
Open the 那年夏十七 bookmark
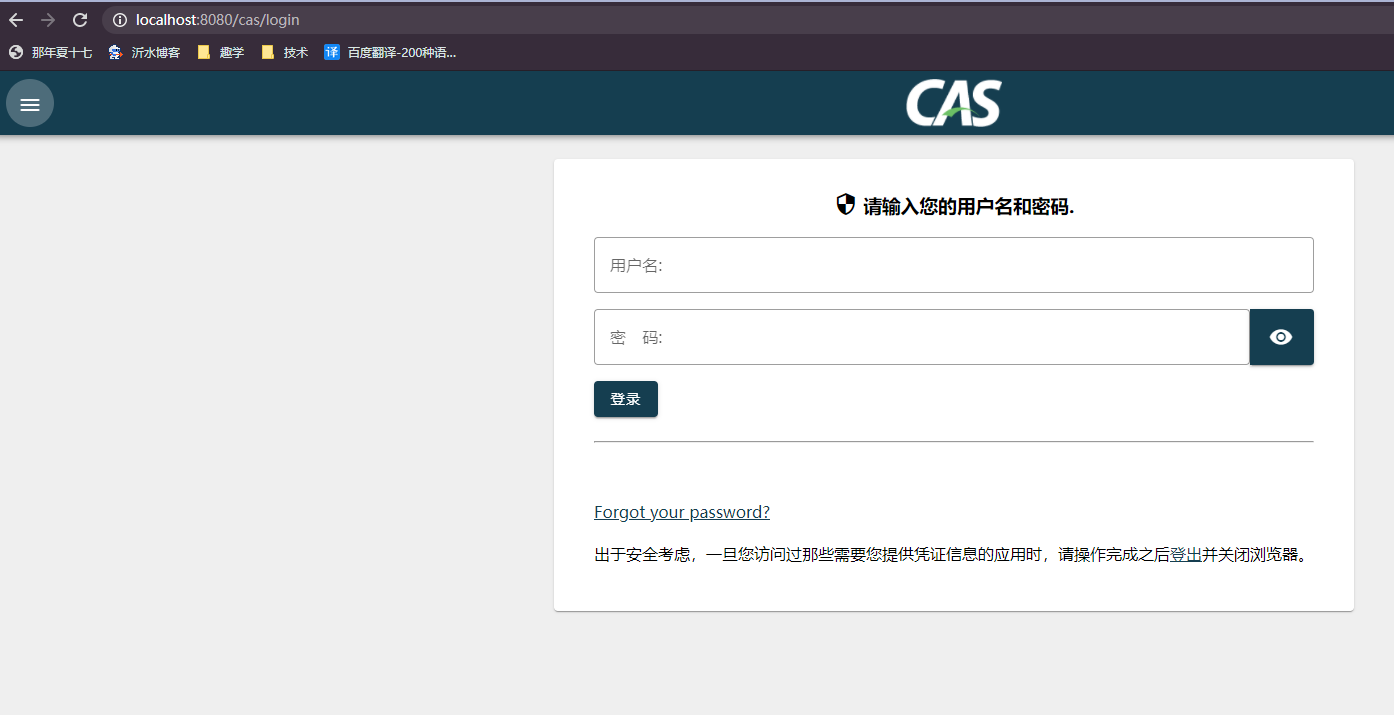pos(50,52)
